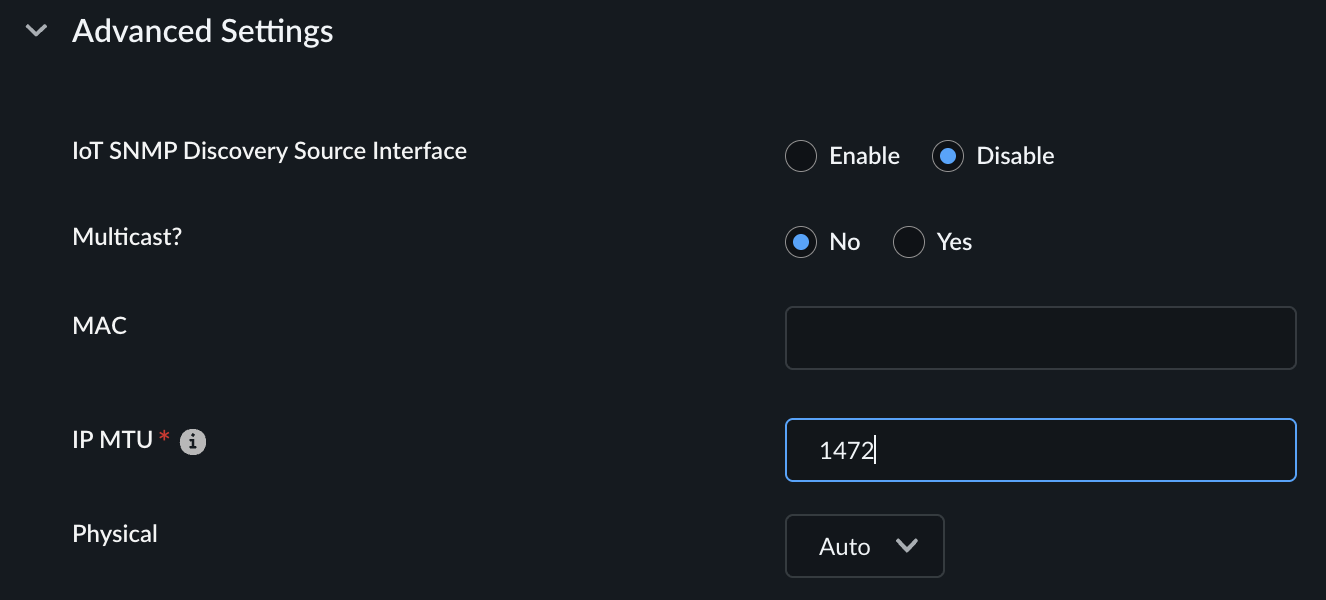Click the Disable option label text

(1015, 156)
